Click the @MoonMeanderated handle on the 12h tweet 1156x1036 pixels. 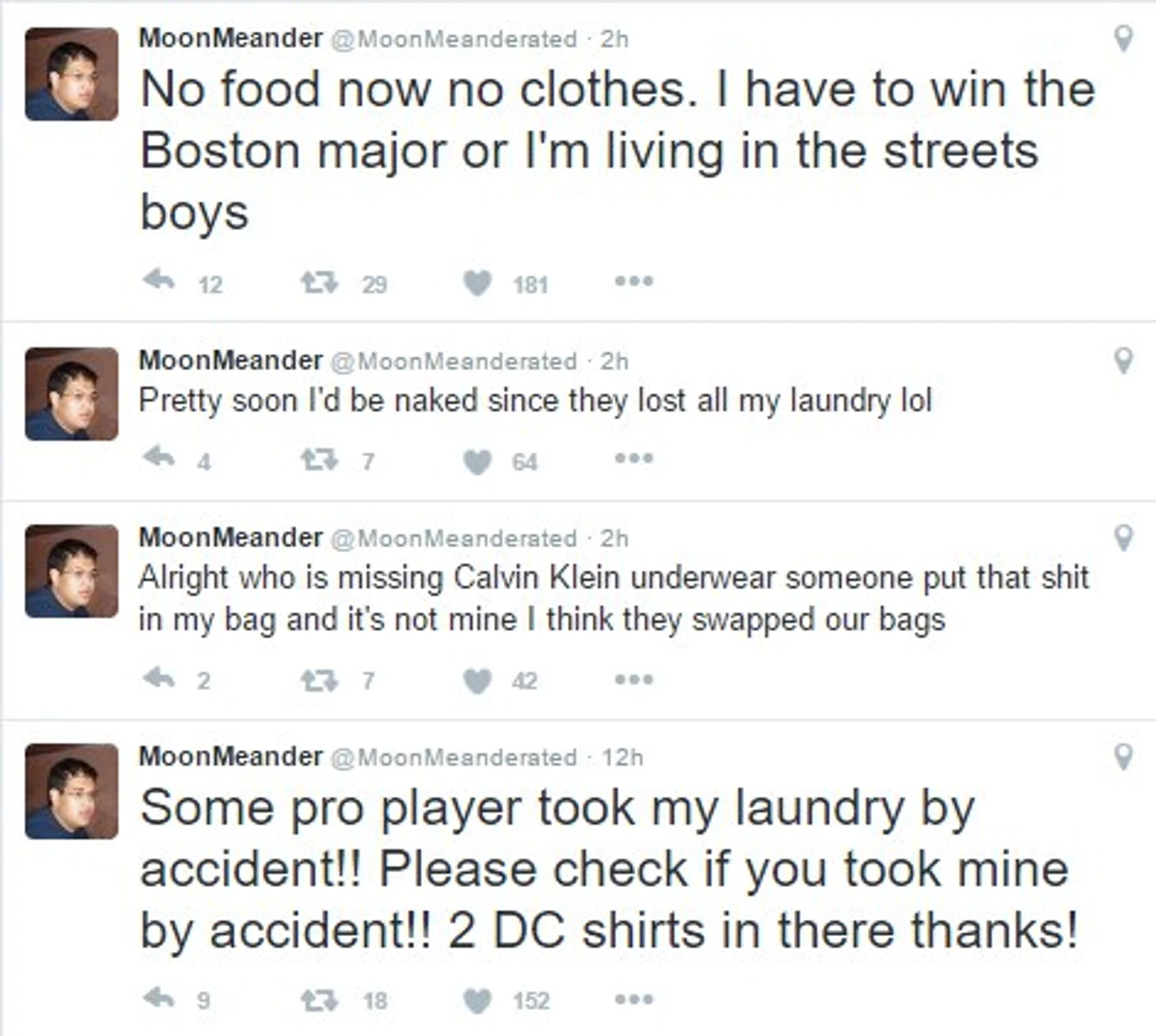click(x=453, y=757)
